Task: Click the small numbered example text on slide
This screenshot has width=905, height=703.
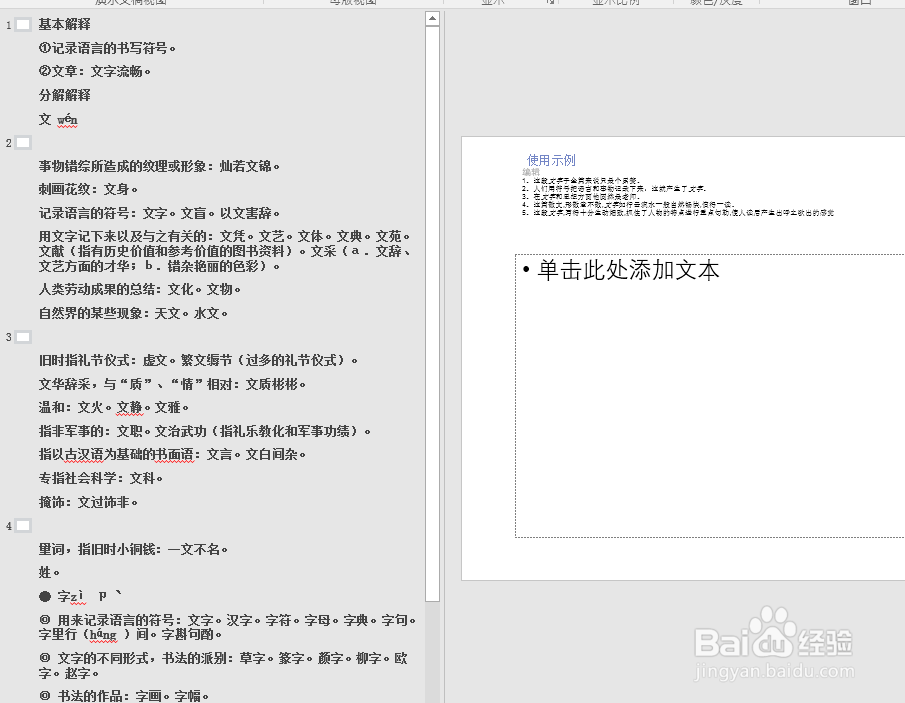Action: click(678, 197)
